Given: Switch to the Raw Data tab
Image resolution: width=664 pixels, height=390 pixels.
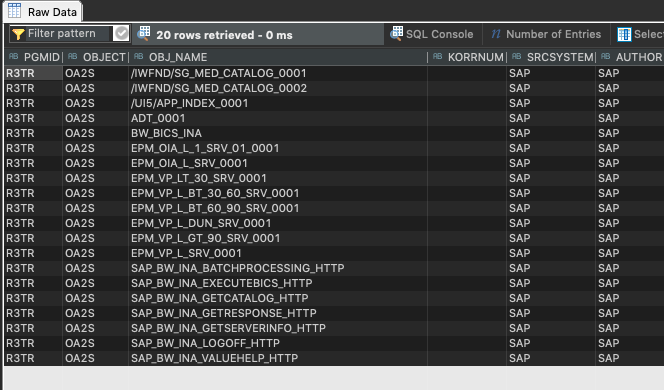Looking at the screenshot, I should coord(42,11).
